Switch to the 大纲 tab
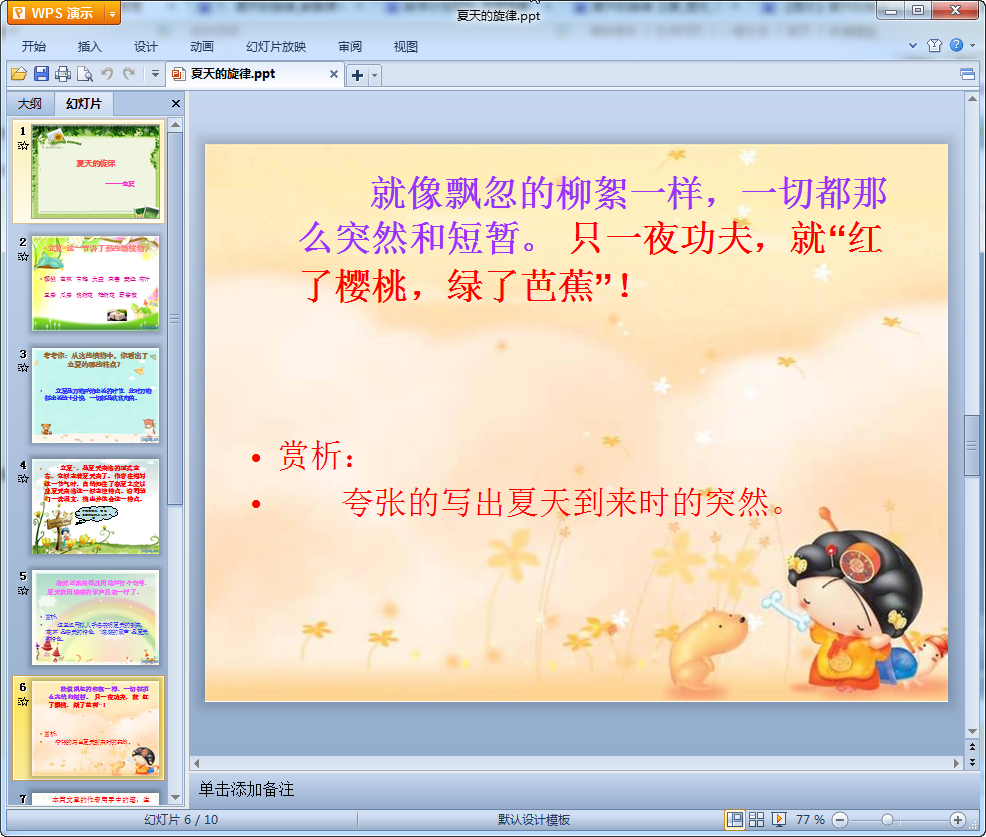This screenshot has height=837, width=986. point(30,104)
